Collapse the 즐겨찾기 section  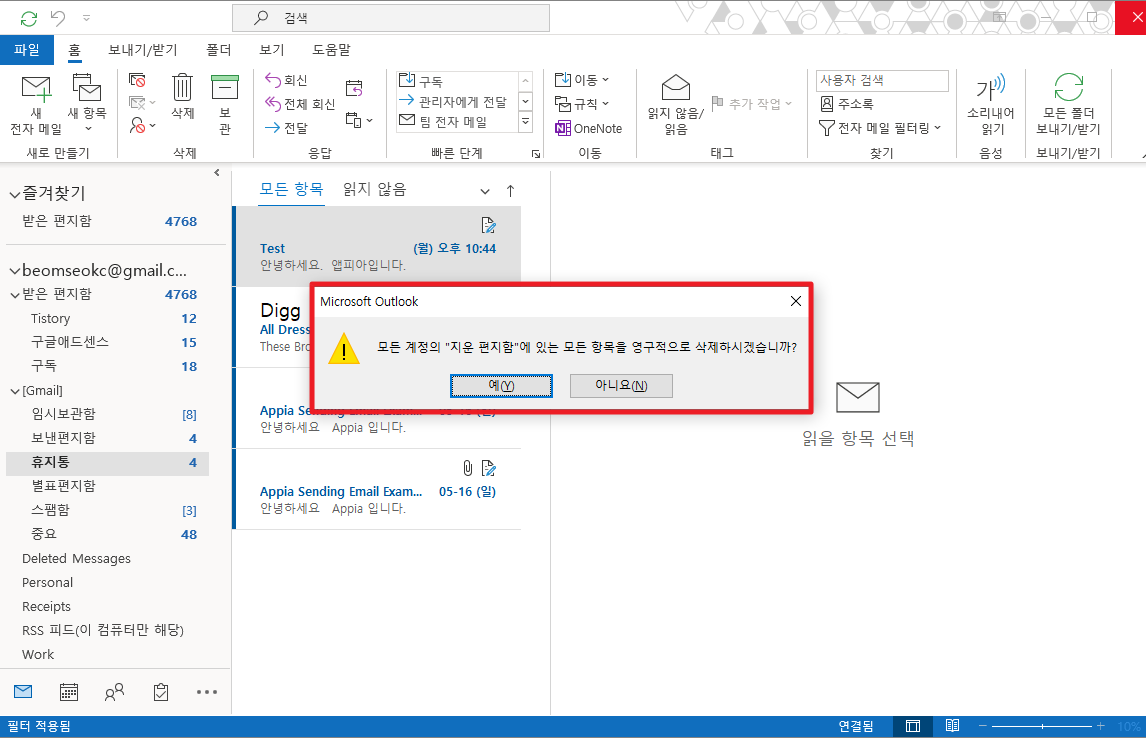(15, 194)
